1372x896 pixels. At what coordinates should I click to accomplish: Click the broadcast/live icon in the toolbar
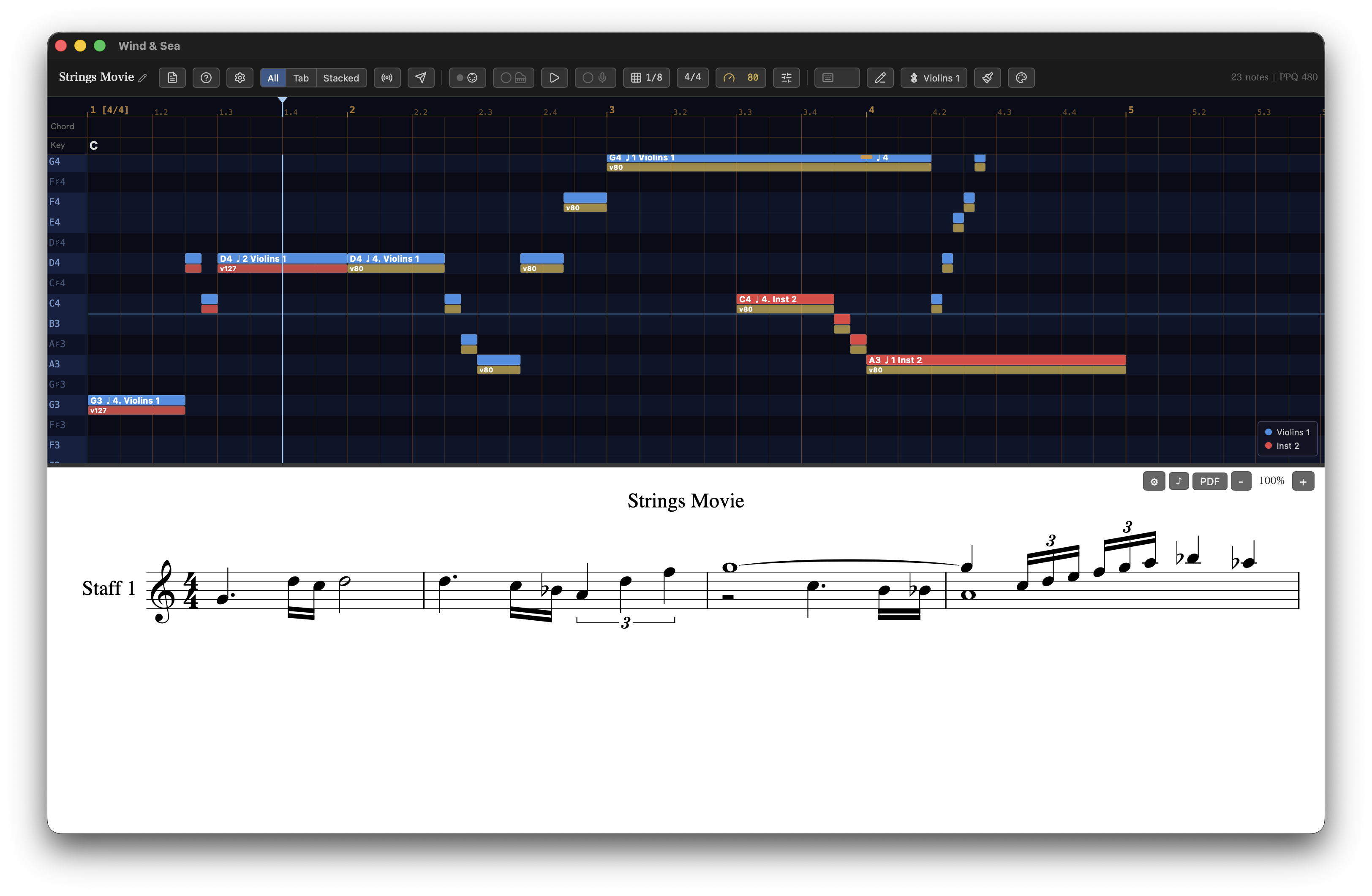tap(387, 78)
